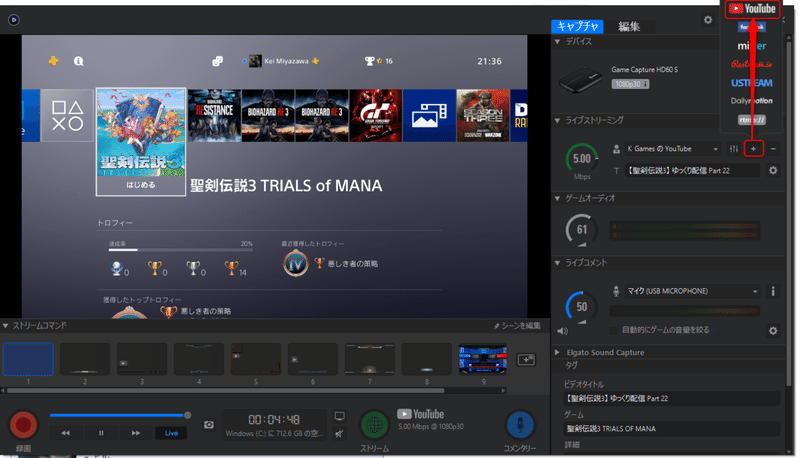
Task: Take a snapshot with the camera icon
Action: (x=209, y=424)
